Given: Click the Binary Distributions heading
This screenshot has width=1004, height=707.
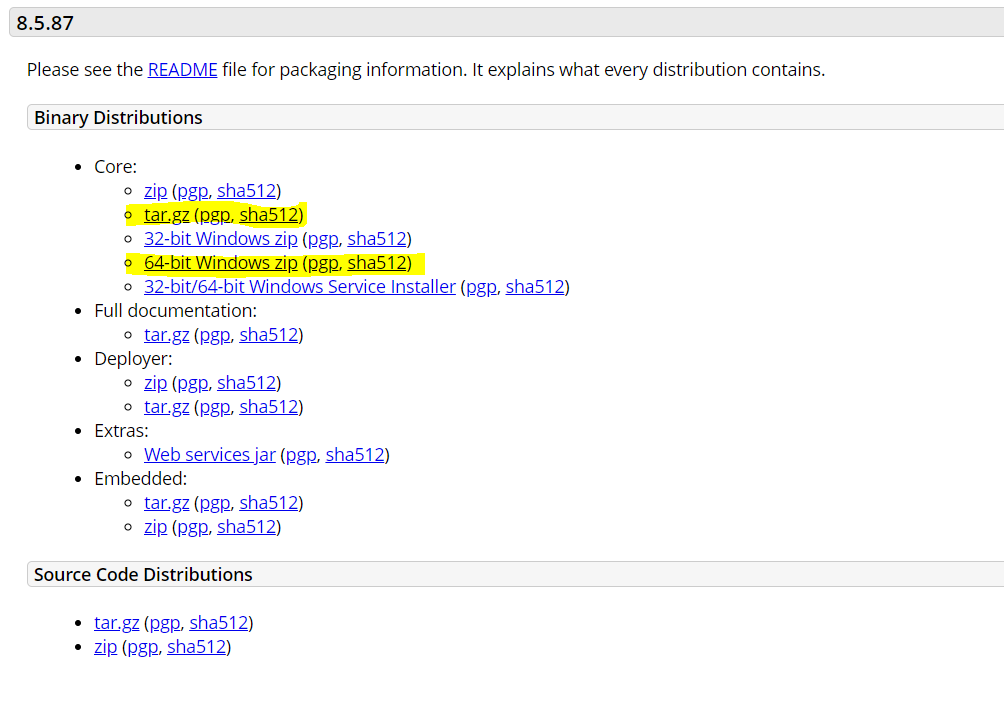Looking at the screenshot, I should (x=118, y=118).
